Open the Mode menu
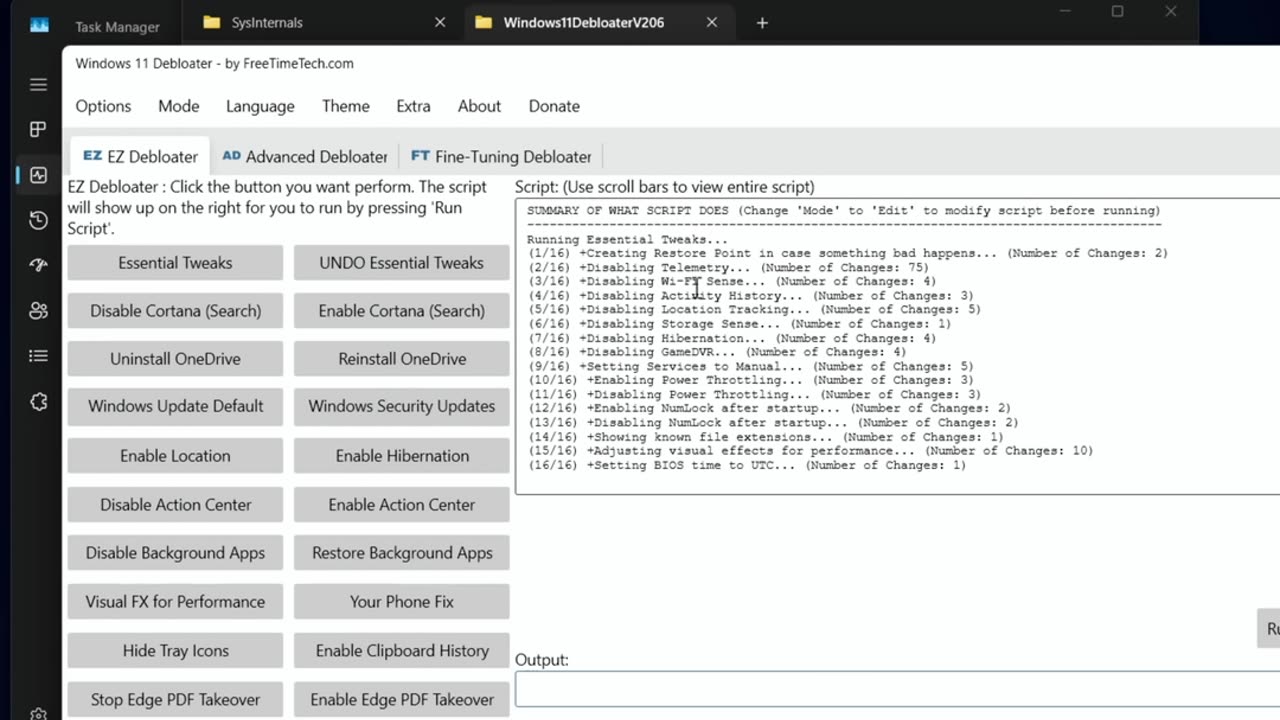This screenshot has width=1280, height=720. (x=178, y=106)
